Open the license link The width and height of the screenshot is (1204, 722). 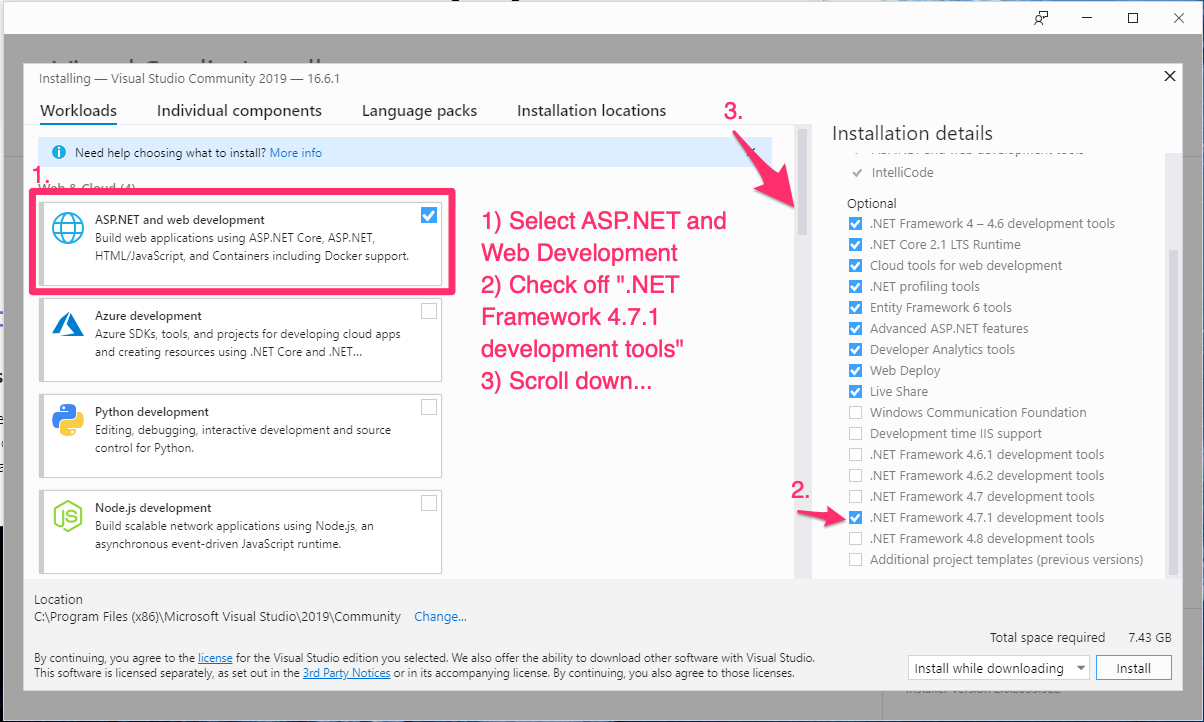point(215,658)
